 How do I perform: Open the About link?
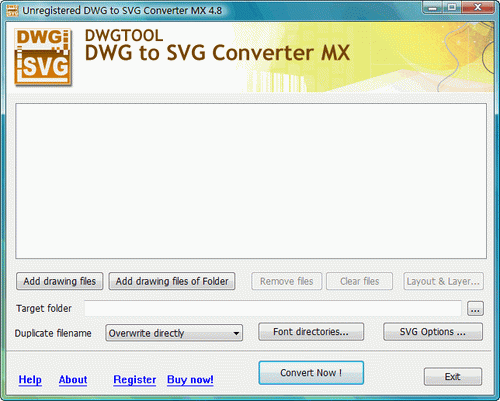coord(73,380)
